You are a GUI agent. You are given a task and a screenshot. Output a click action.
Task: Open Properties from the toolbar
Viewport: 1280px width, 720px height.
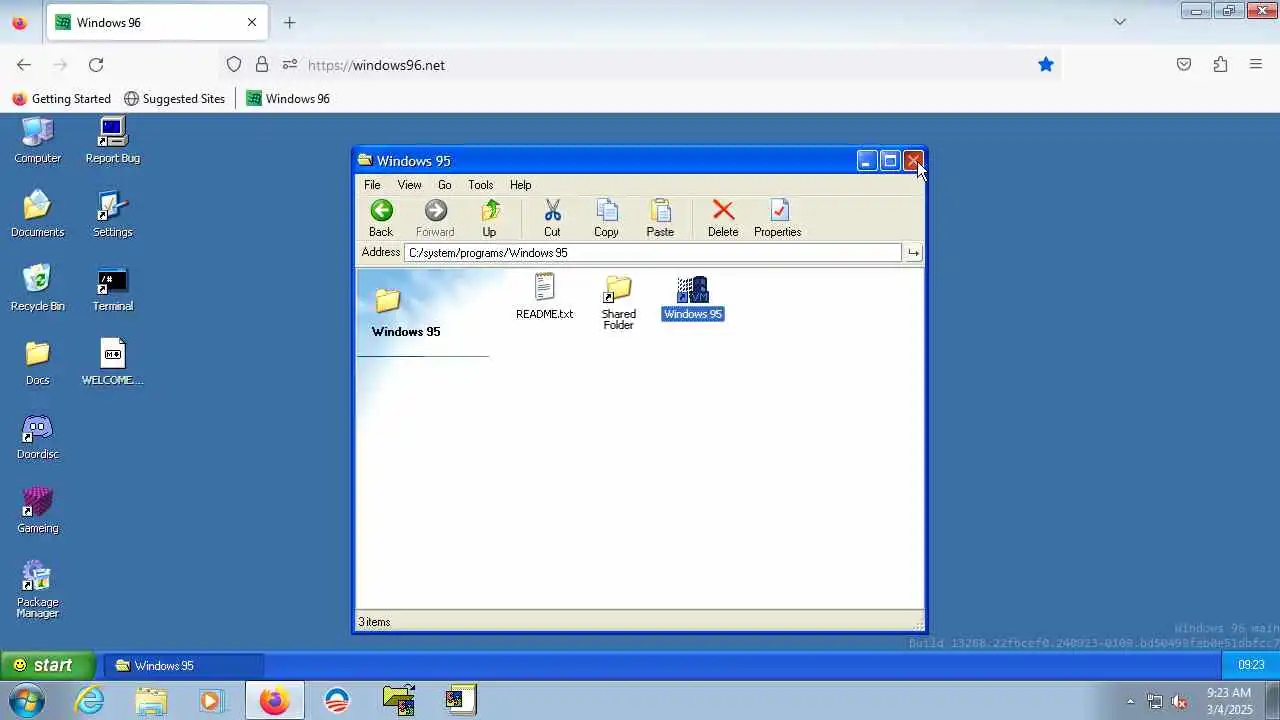tap(777, 218)
